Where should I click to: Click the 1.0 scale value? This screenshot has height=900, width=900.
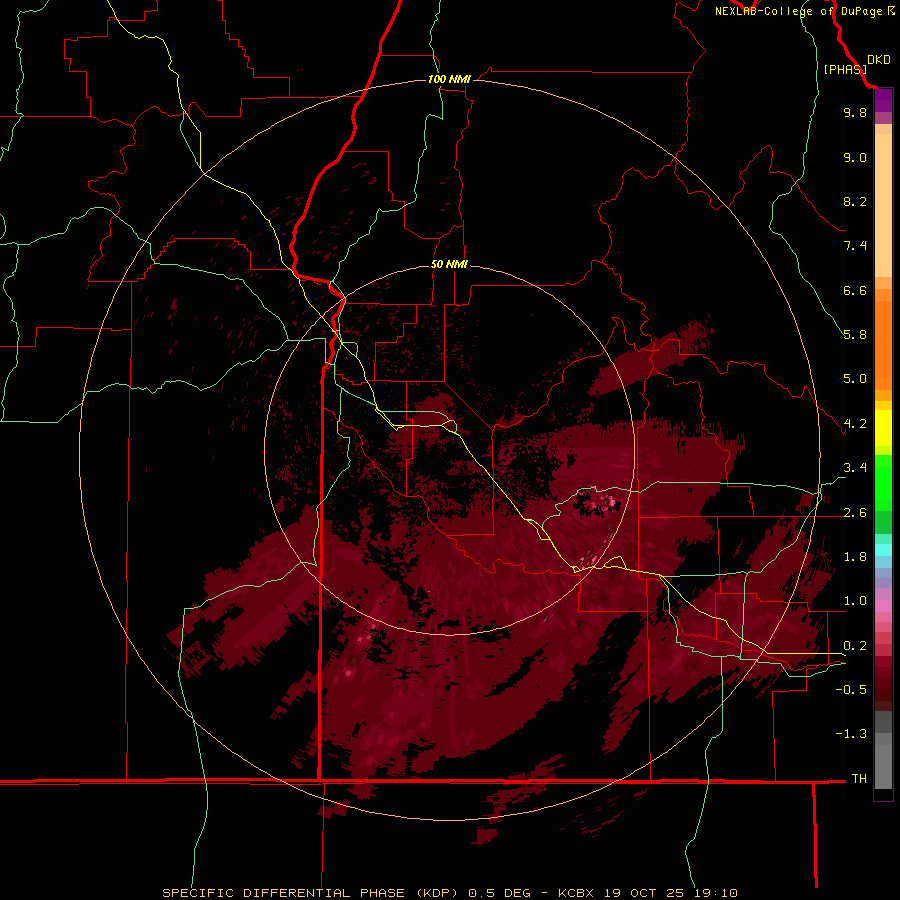tap(855, 601)
